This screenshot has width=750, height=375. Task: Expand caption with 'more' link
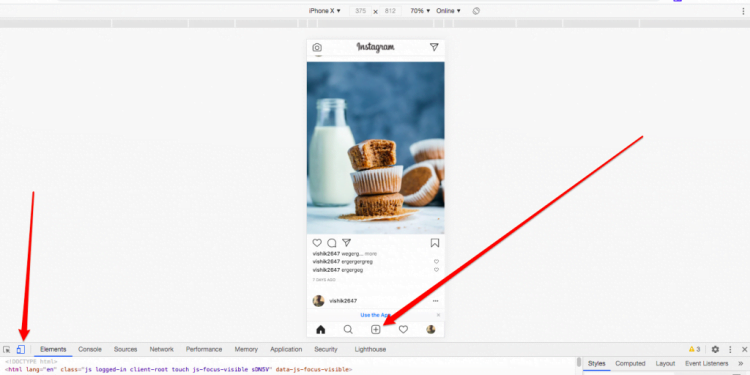(371, 254)
